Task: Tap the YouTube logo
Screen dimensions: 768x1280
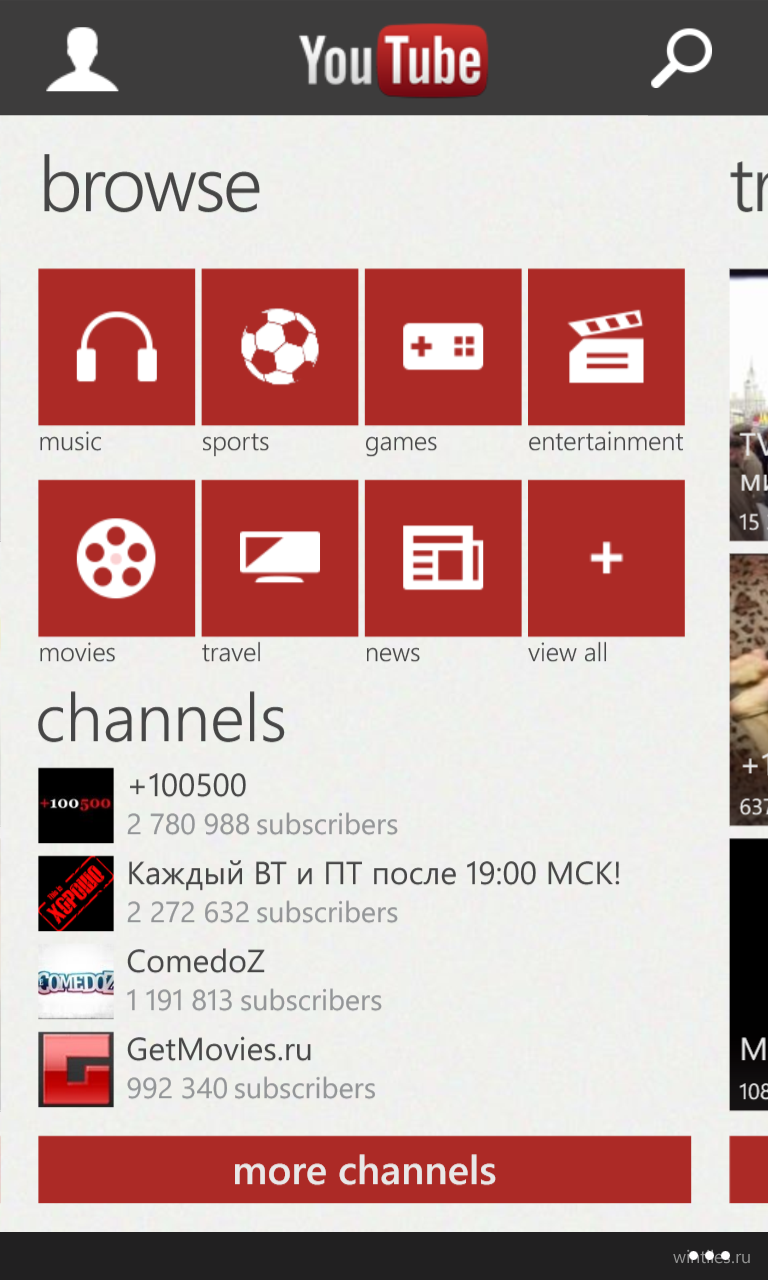Action: (x=393, y=60)
